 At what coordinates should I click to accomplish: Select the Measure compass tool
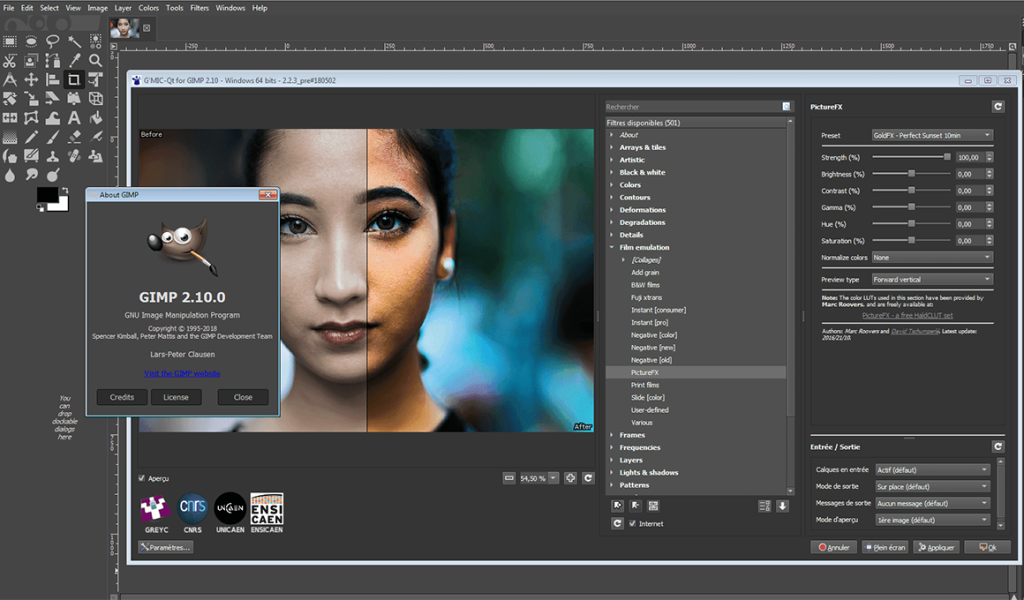pos(10,80)
